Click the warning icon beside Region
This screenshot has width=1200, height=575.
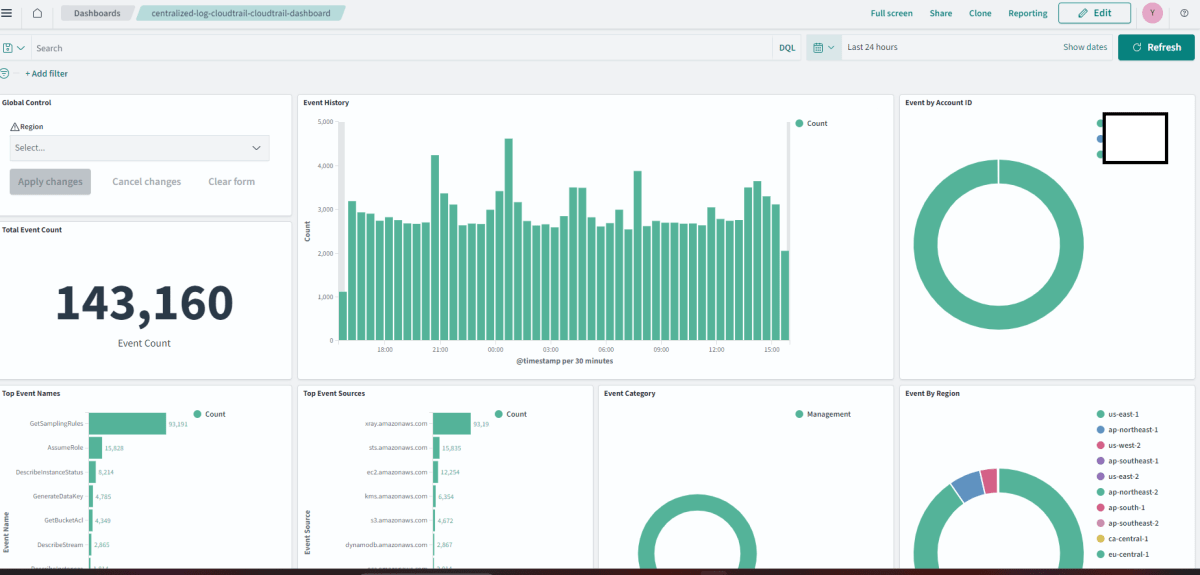pyautogui.click(x=15, y=127)
